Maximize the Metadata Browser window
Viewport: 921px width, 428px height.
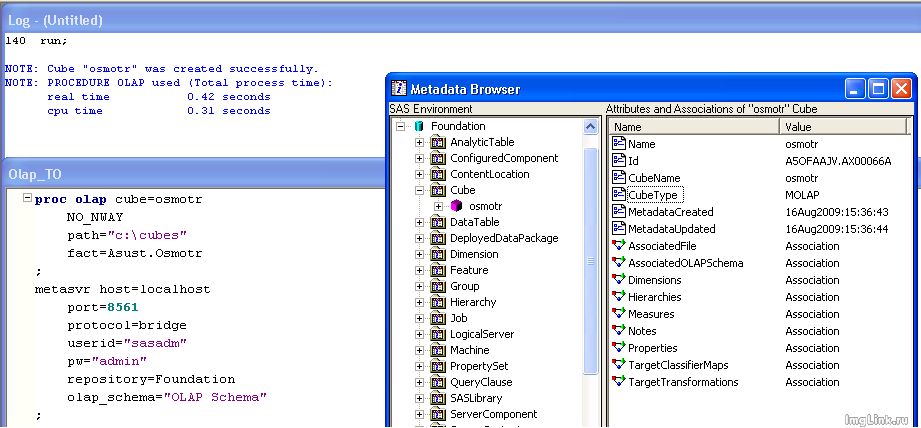(x=877, y=89)
